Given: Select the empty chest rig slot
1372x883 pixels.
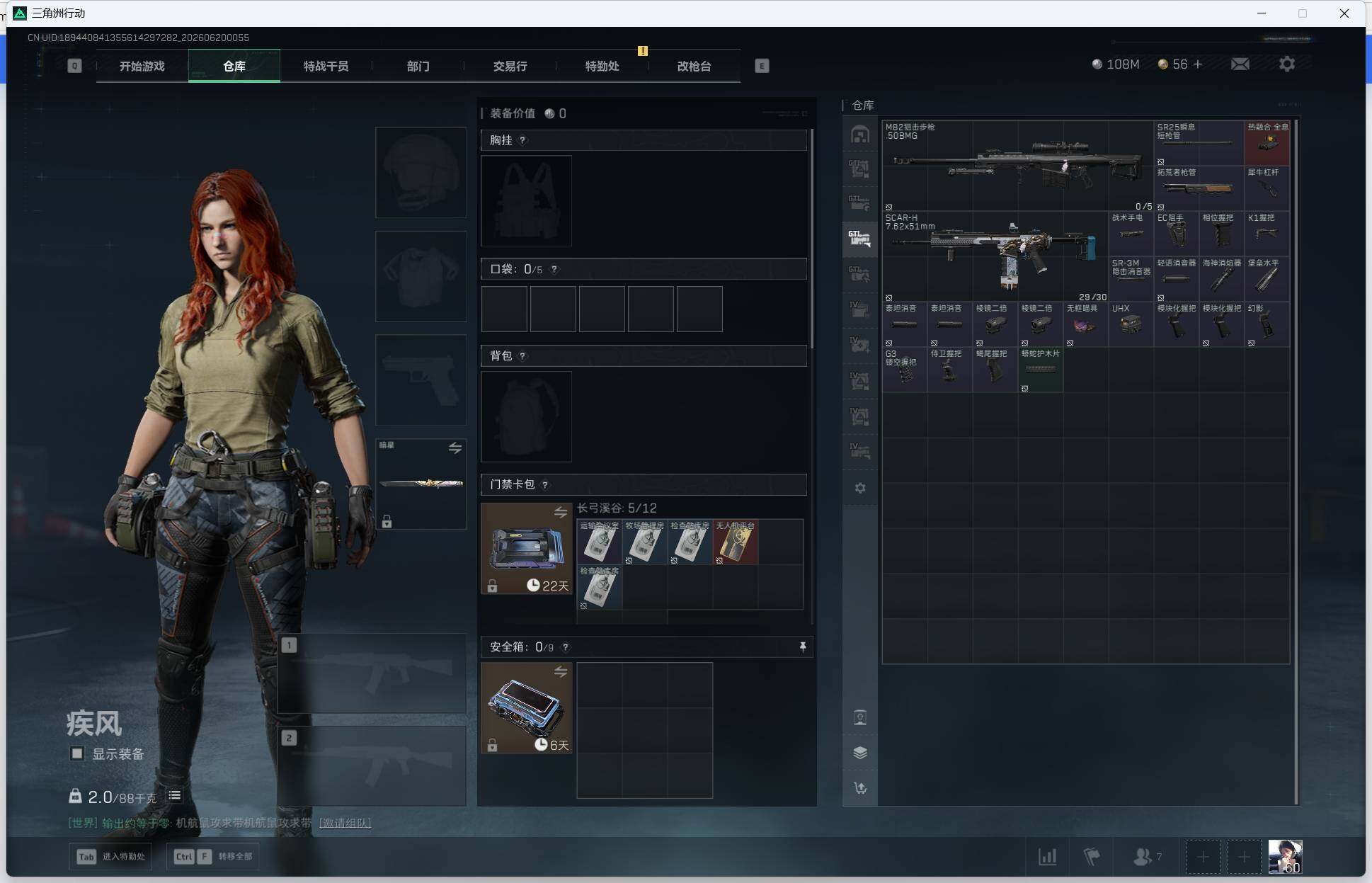Looking at the screenshot, I should [x=526, y=201].
